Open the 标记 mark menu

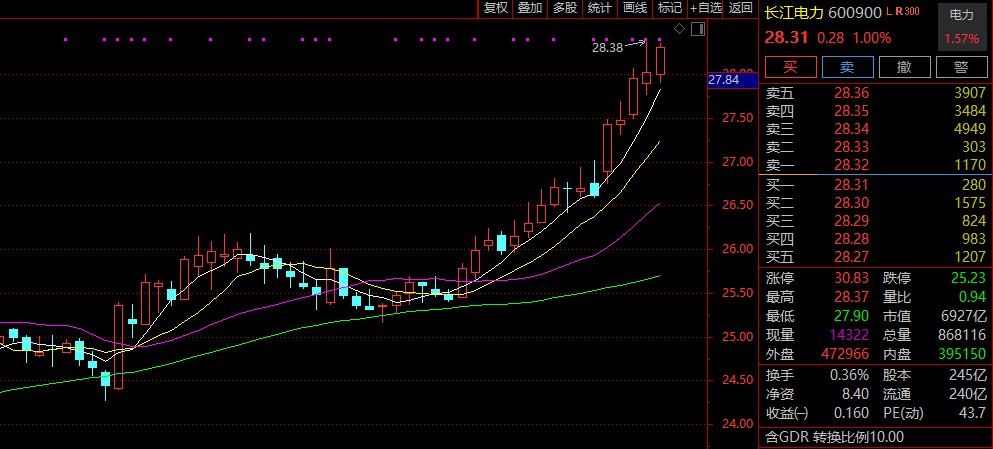[x=669, y=8]
